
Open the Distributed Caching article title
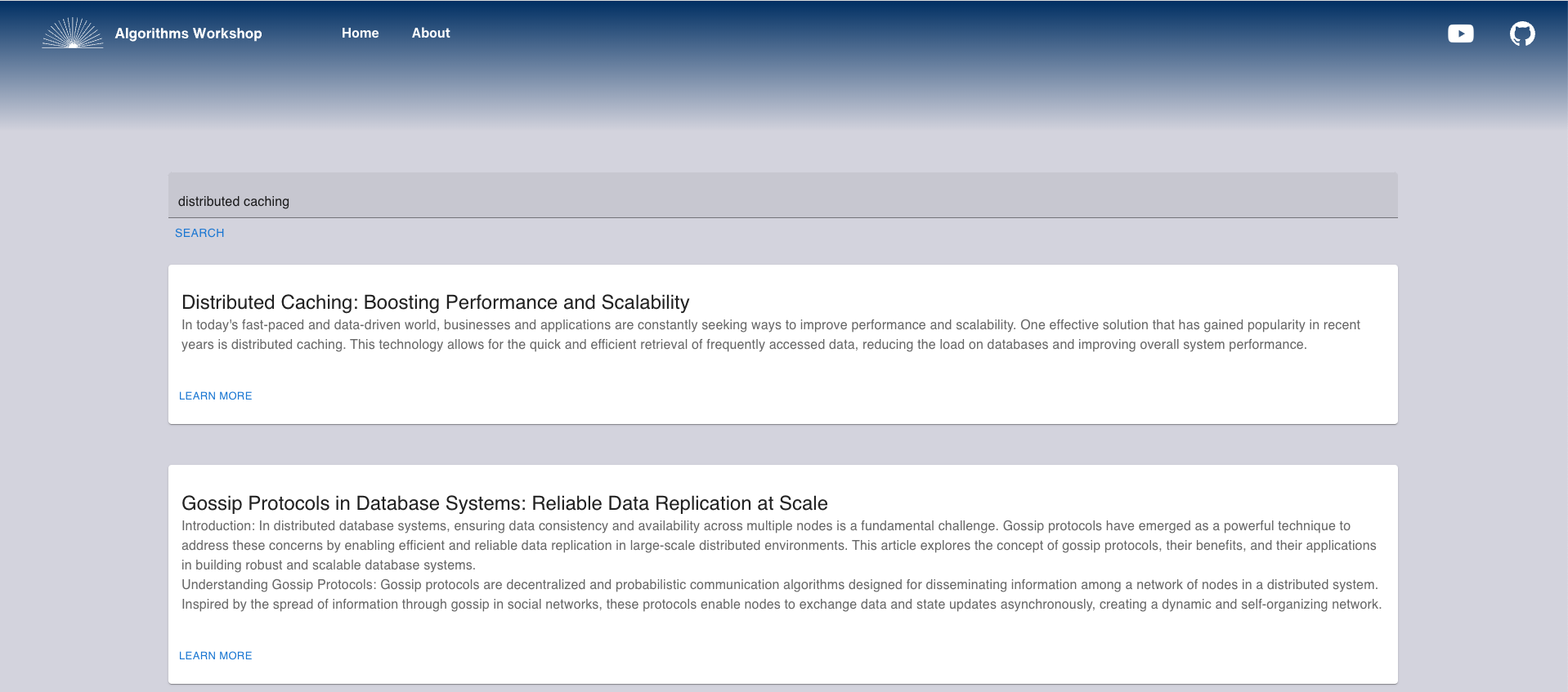click(x=436, y=302)
